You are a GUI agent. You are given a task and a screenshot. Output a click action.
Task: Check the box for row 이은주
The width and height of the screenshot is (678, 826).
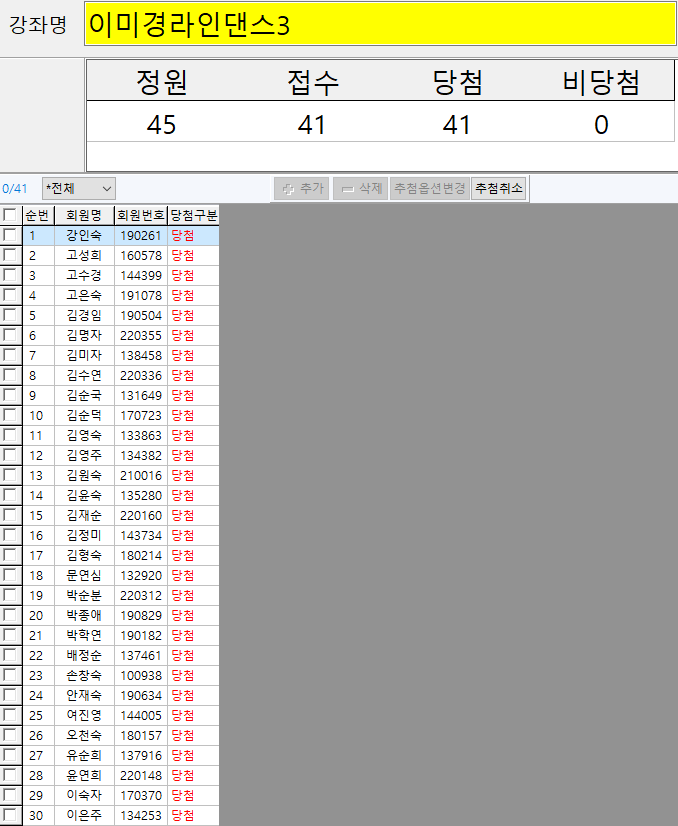coord(9,815)
